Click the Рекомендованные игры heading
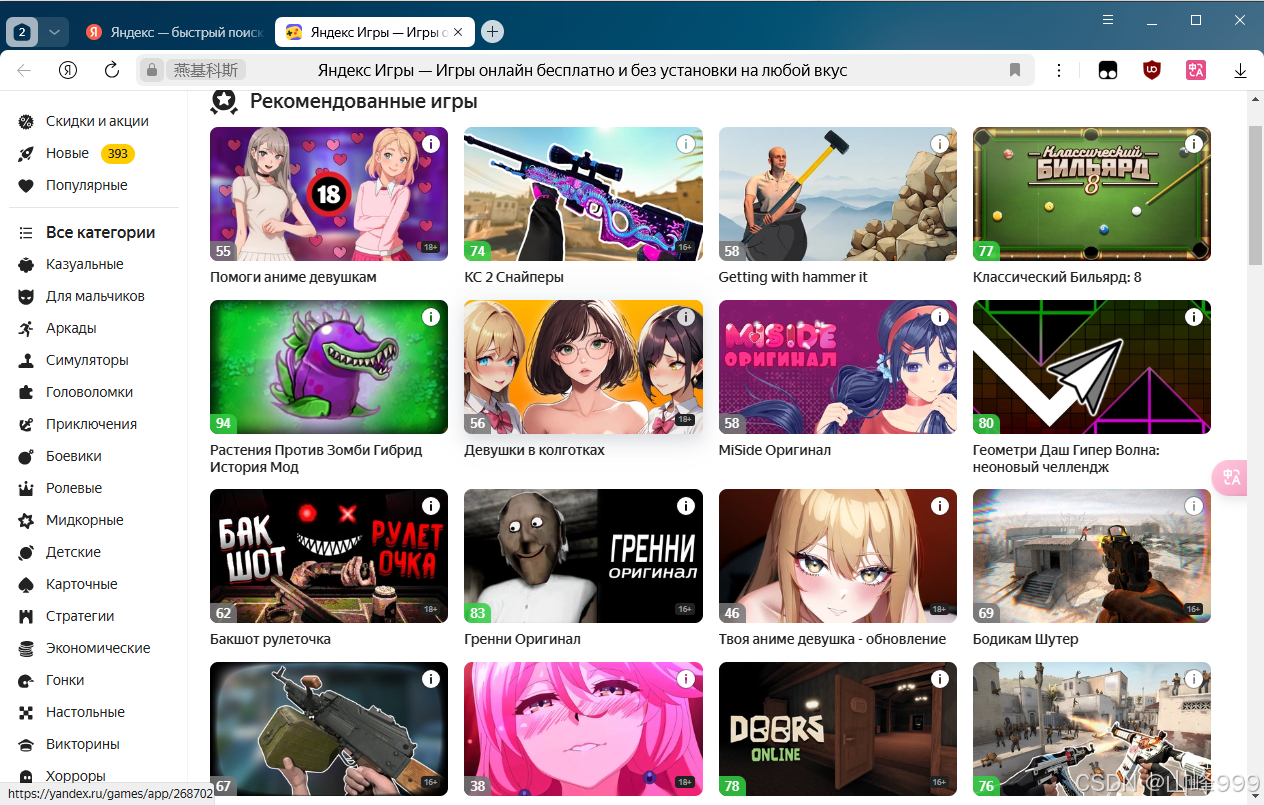This screenshot has height=805, width=1264. (364, 101)
